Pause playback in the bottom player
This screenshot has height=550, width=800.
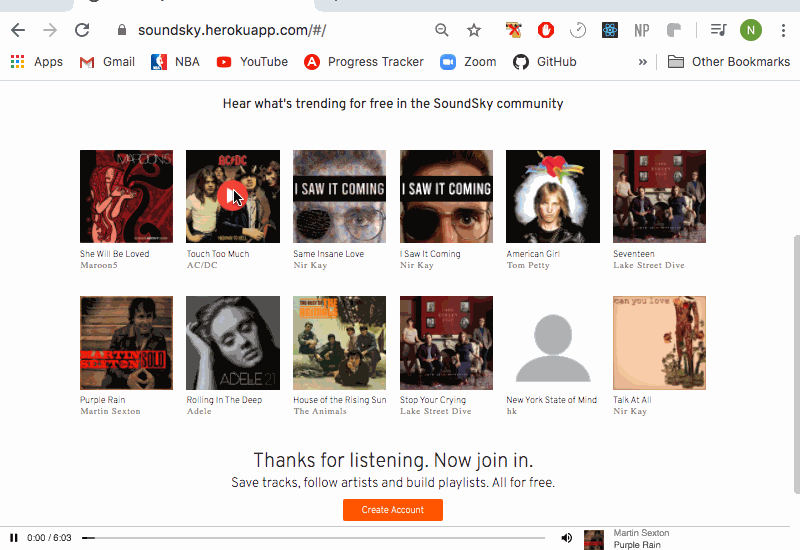(14, 538)
